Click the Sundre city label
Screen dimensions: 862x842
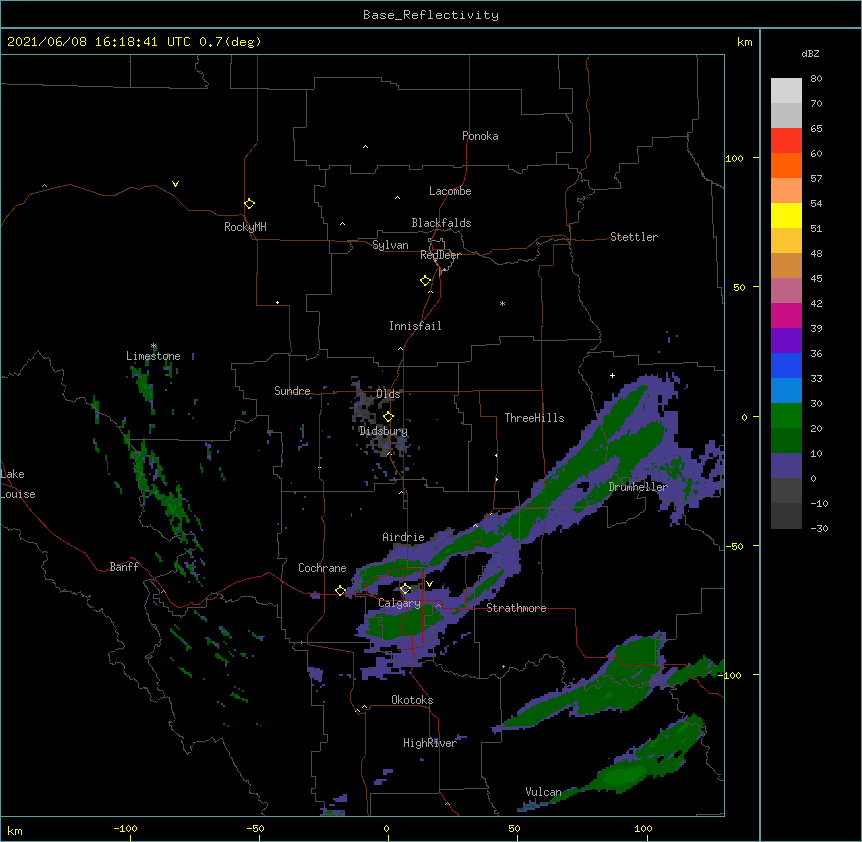click(292, 391)
